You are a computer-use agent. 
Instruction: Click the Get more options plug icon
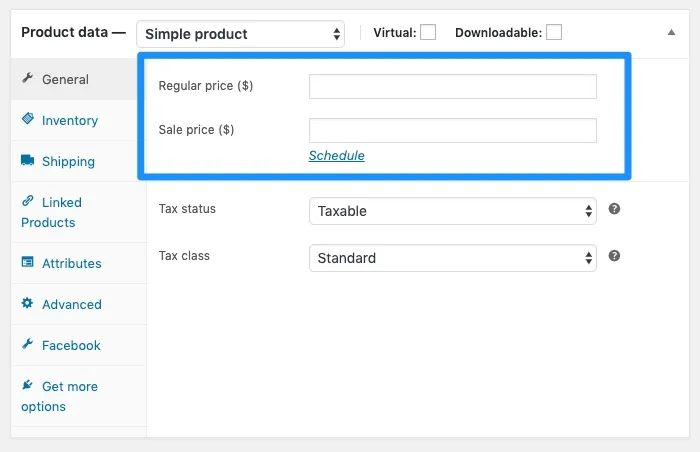28,386
